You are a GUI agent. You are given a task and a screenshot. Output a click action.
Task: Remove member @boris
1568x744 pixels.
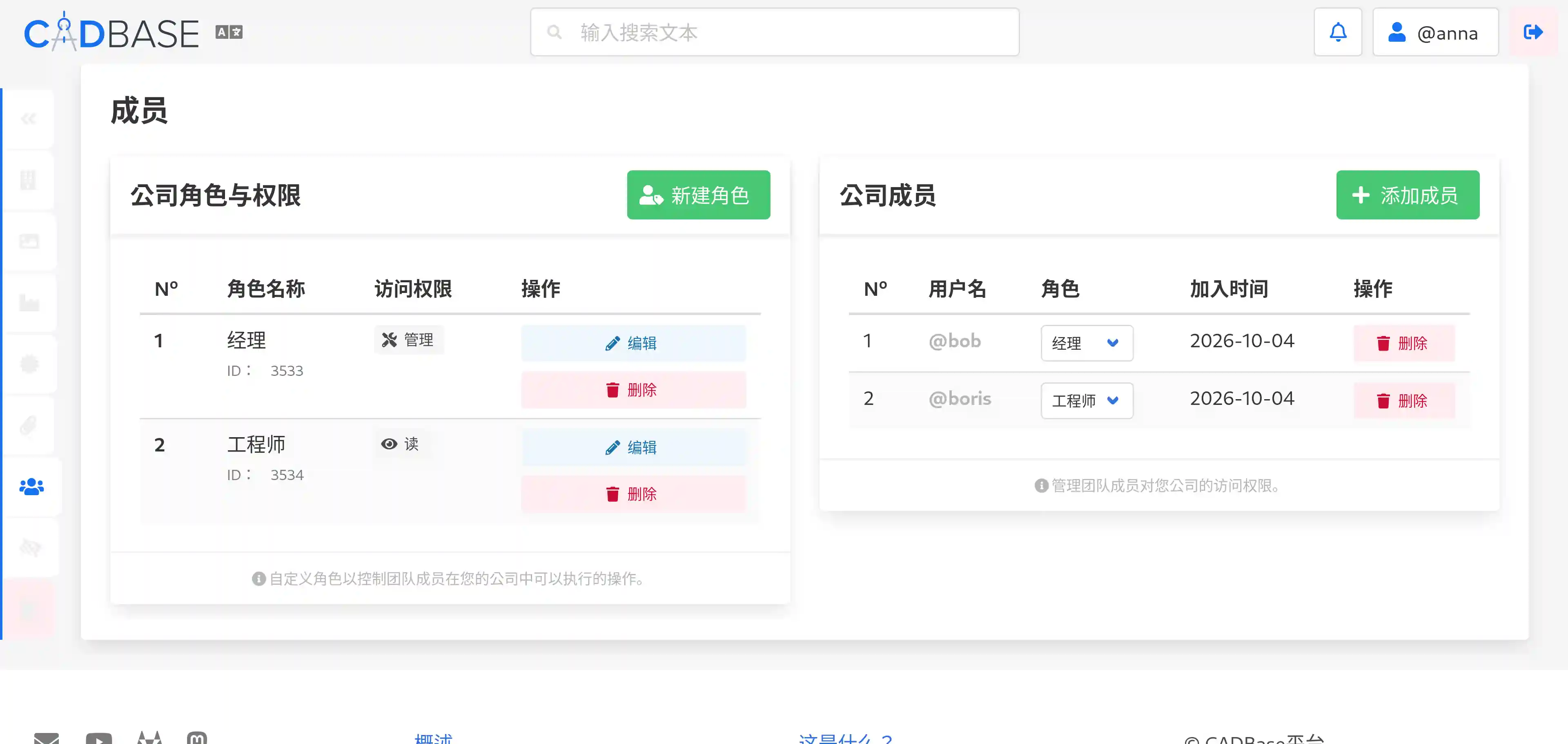(x=1404, y=401)
